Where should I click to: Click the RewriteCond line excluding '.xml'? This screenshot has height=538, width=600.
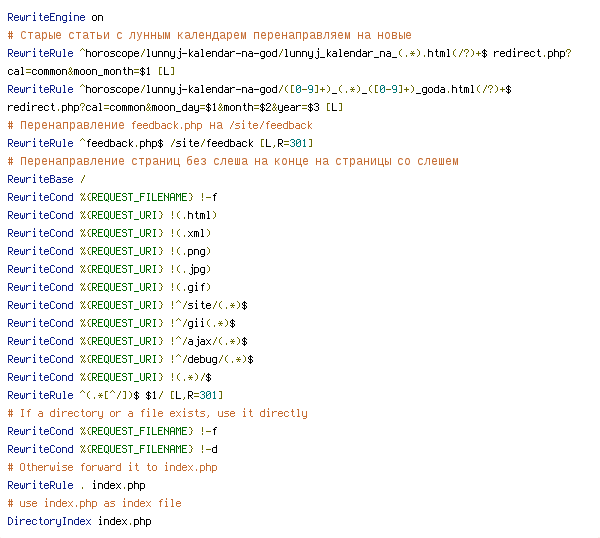(109, 233)
